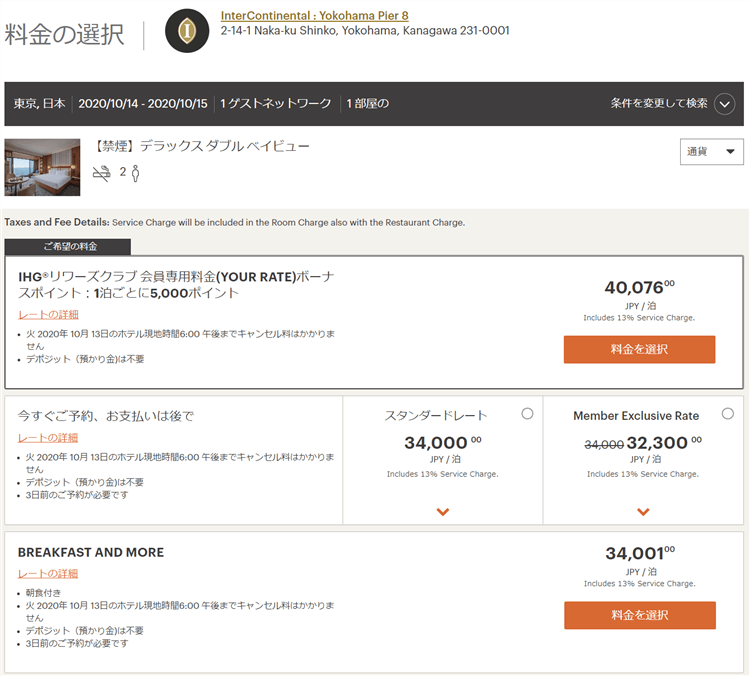
Task: Open レートの詳細 for IHG Rewards Club rate
Action: [48, 315]
